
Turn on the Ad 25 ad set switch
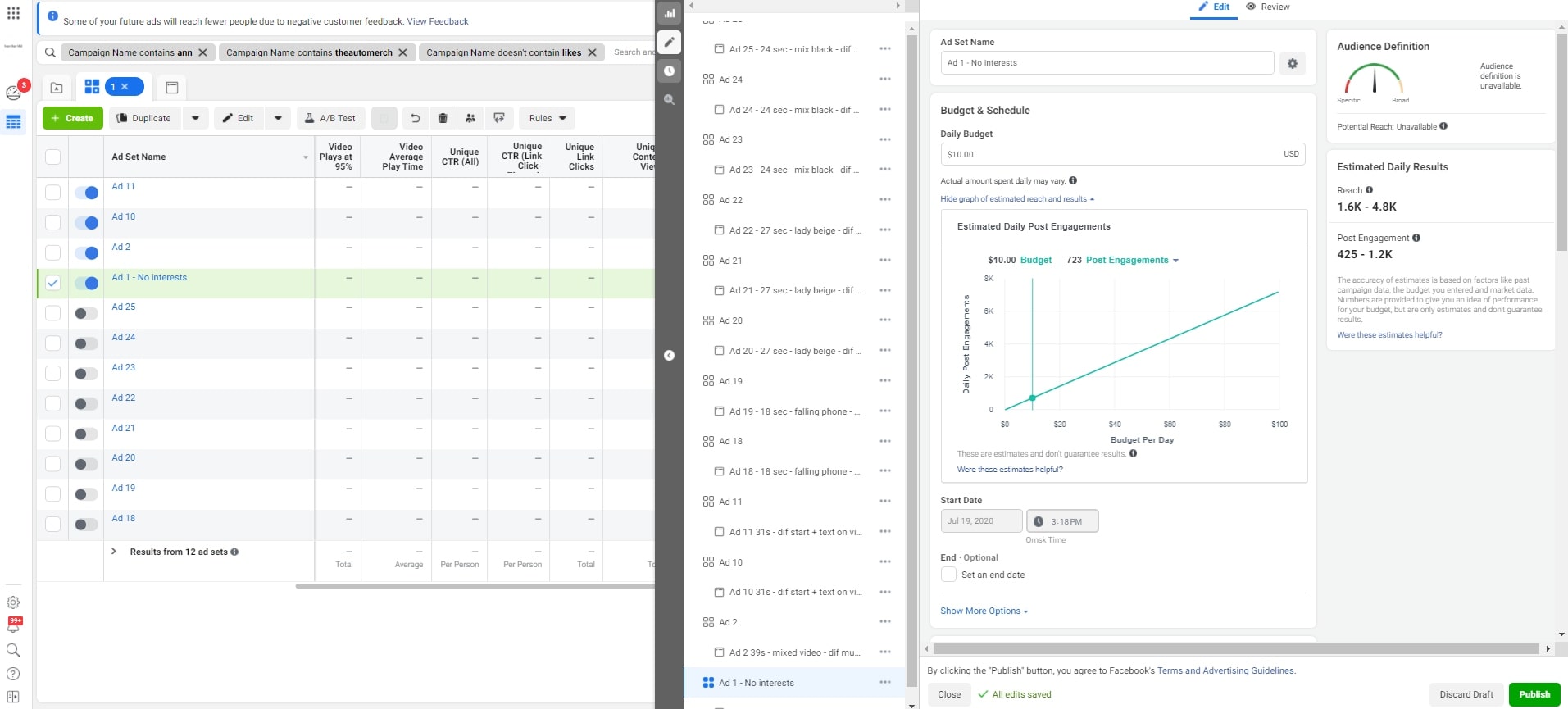click(x=86, y=313)
